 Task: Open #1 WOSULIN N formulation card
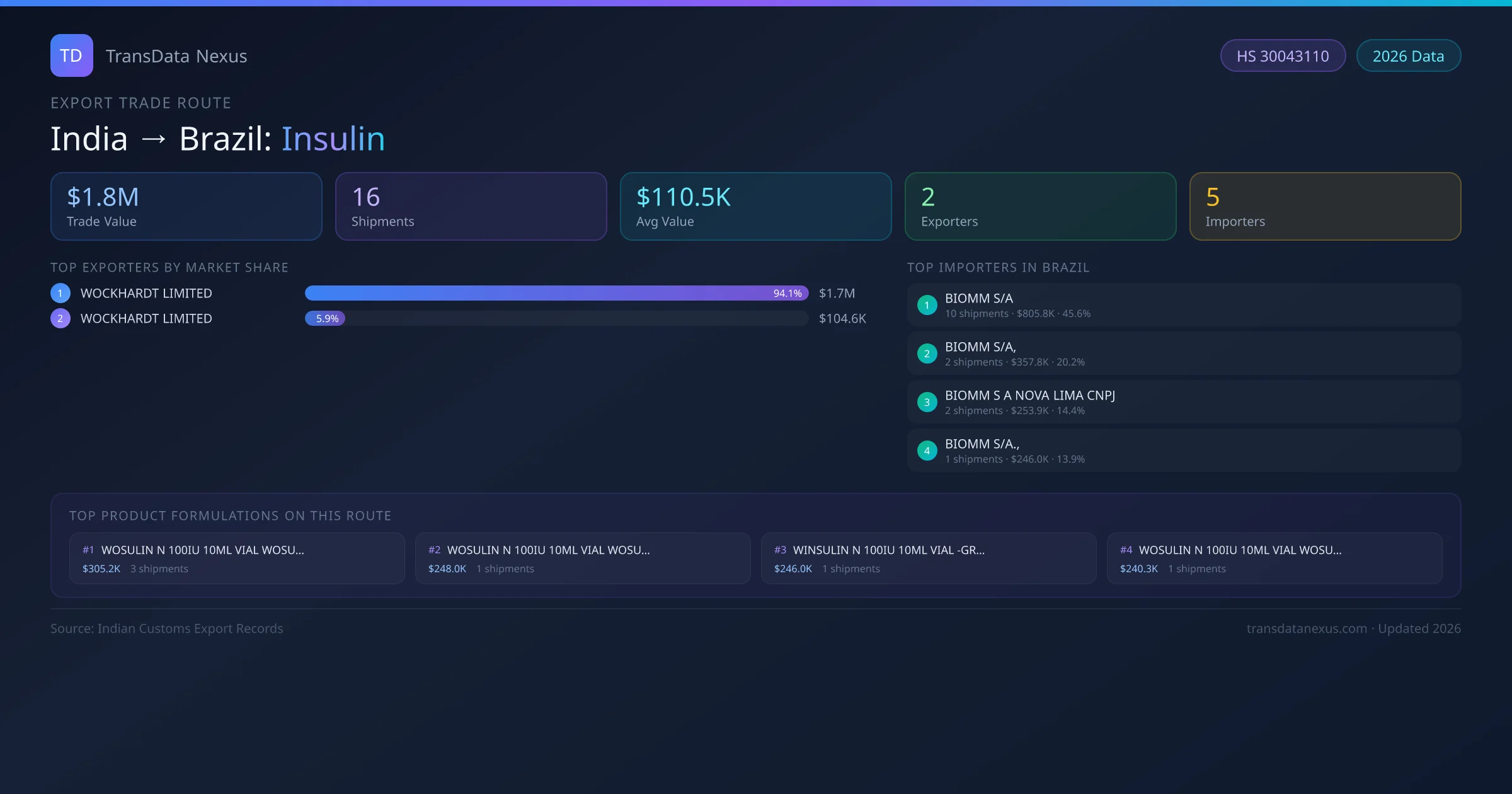[x=237, y=558]
